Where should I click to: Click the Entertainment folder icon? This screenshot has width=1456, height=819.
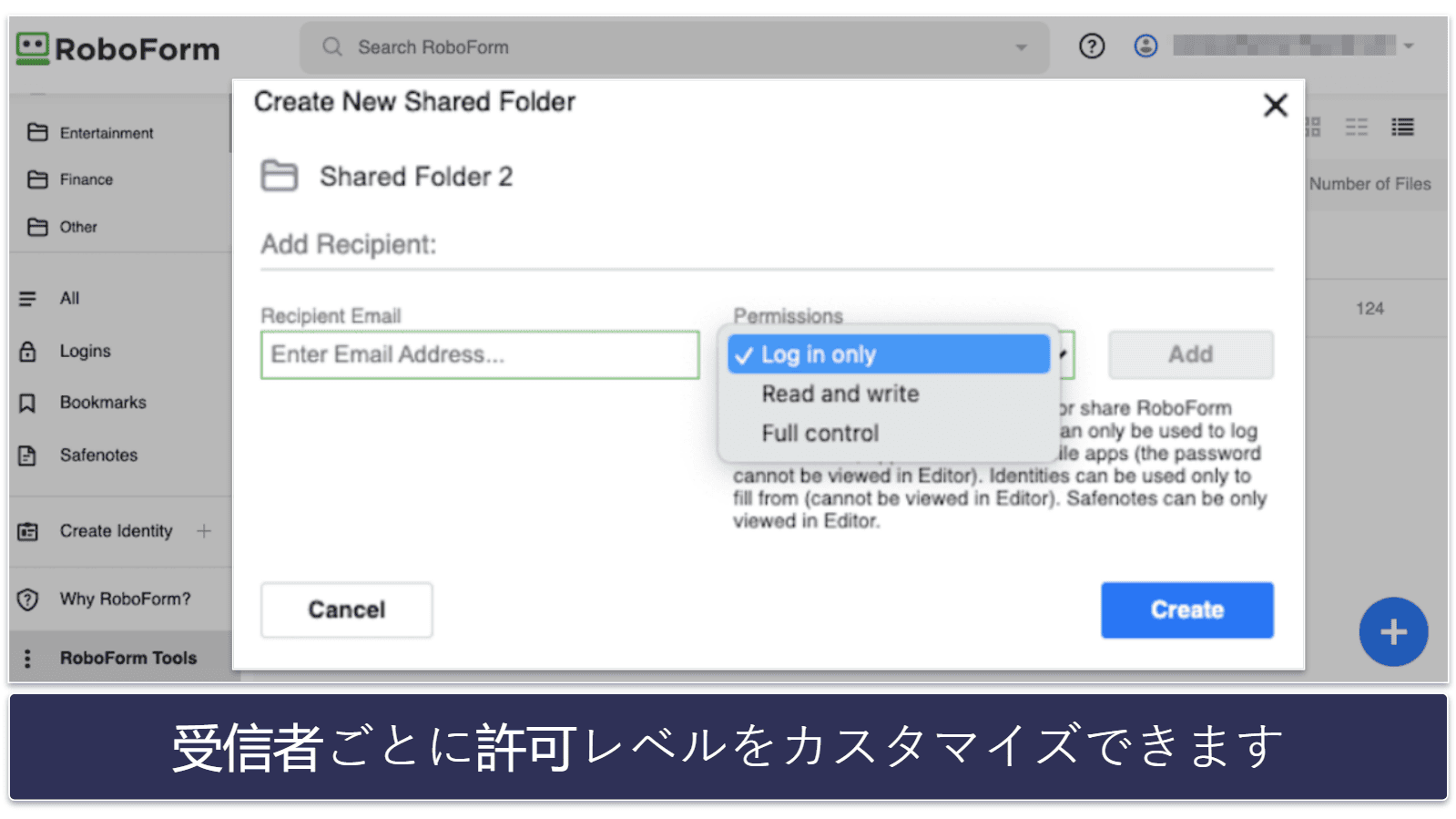37,133
